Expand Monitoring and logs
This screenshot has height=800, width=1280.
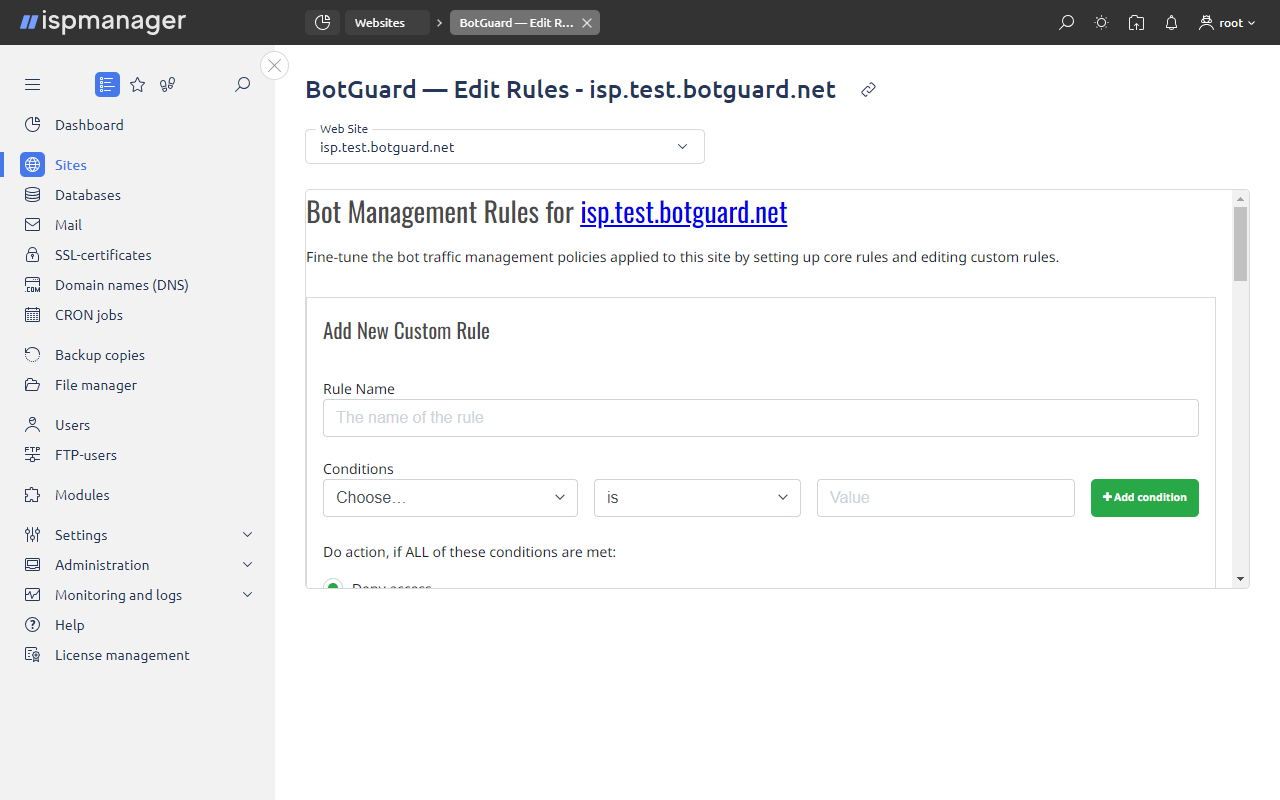(137, 595)
